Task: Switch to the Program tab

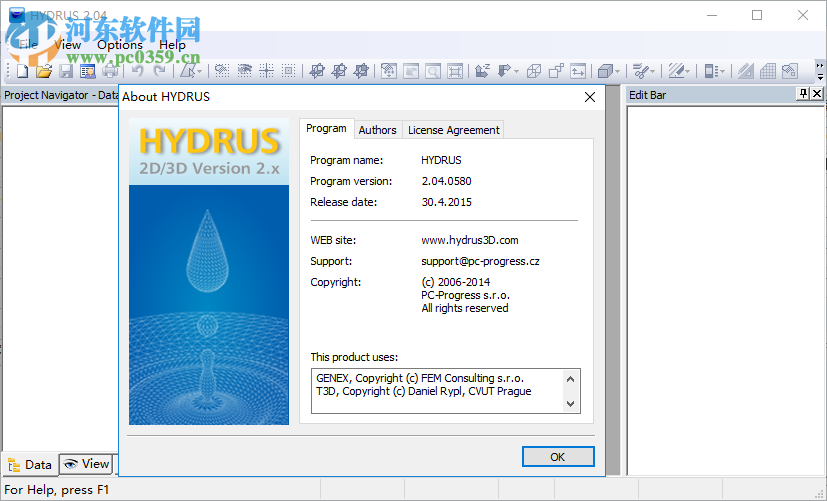Action: pyautogui.click(x=326, y=128)
